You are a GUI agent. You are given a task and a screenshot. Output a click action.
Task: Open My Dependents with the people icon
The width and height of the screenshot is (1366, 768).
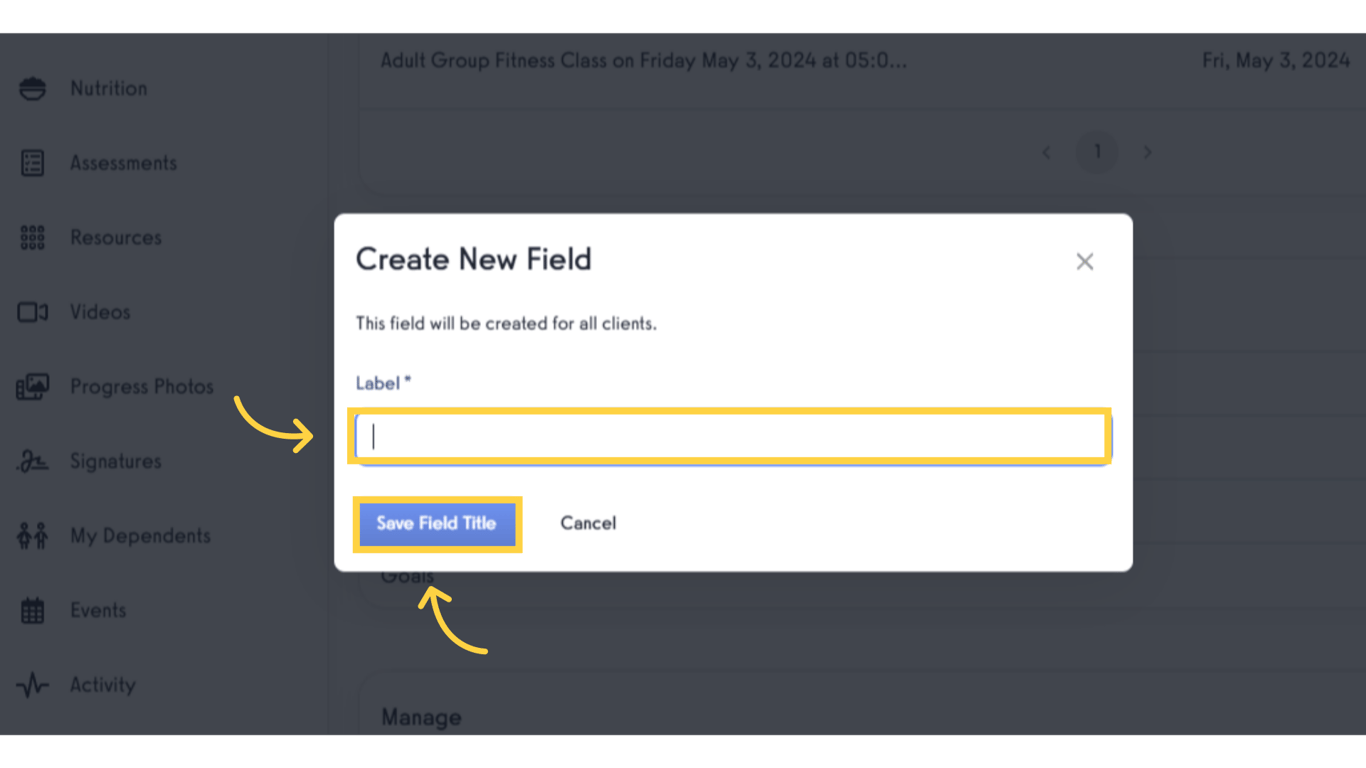point(32,535)
